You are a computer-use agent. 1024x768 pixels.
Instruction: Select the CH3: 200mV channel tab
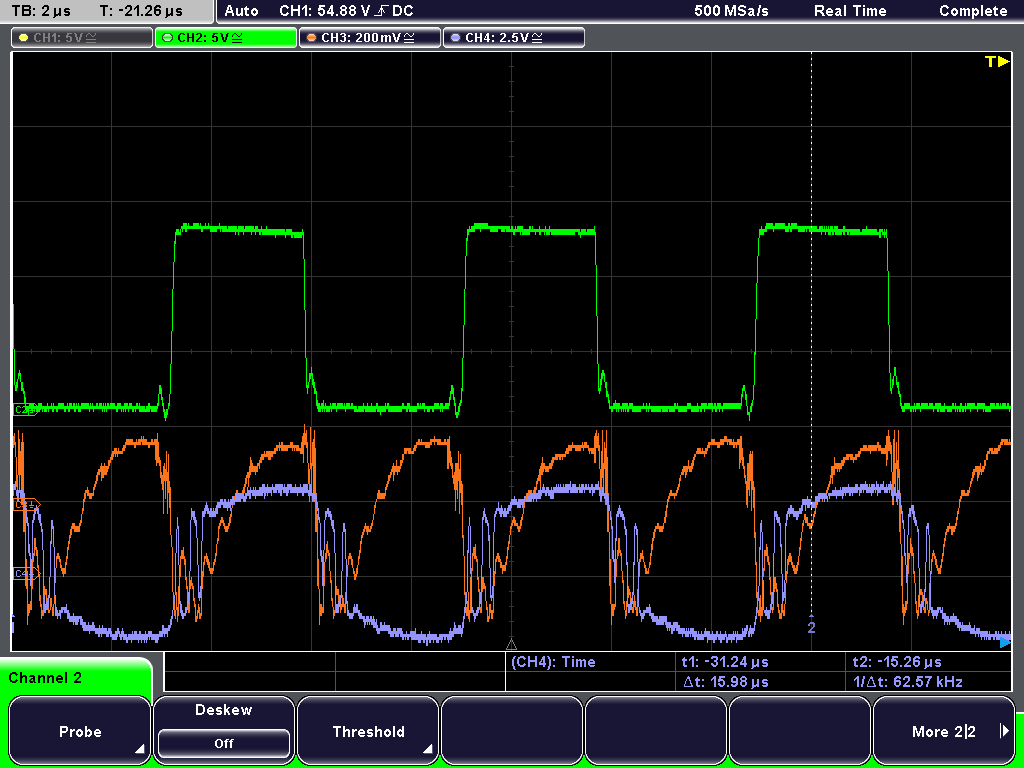370,38
